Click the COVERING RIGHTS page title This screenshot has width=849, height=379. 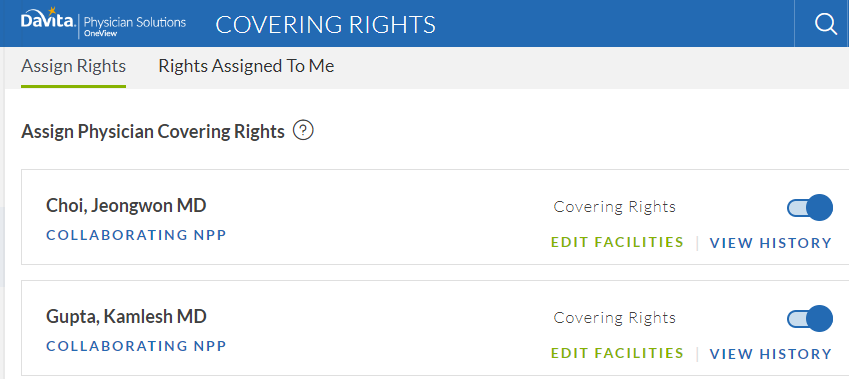(x=325, y=25)
